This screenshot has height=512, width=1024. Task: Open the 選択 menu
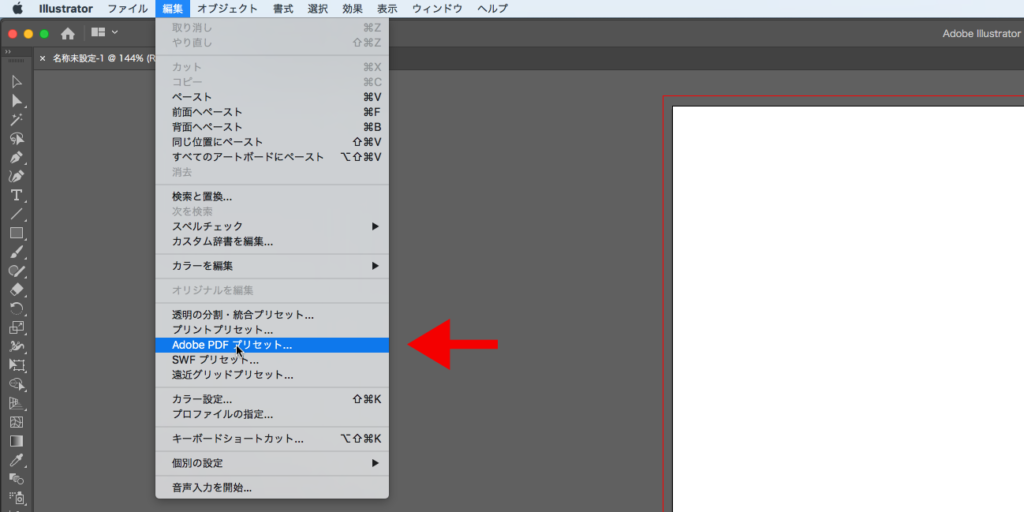pos(317,8)
